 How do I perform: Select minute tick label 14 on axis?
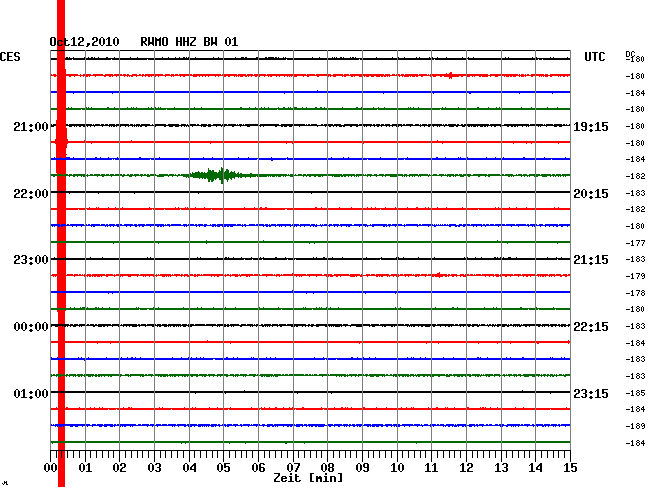pyautogui.click(x=535, y=468)
